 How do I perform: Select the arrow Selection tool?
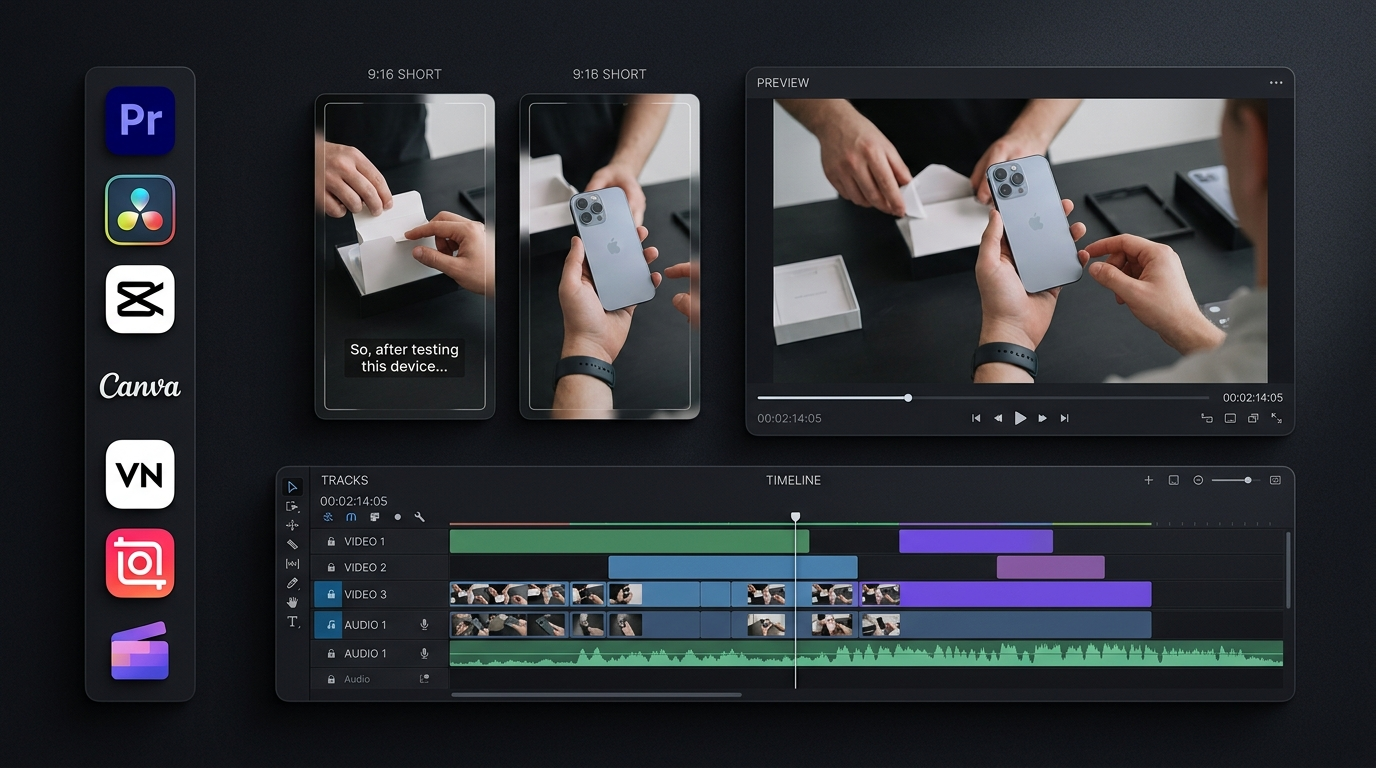pyautogui.click(x=293, y=487)
